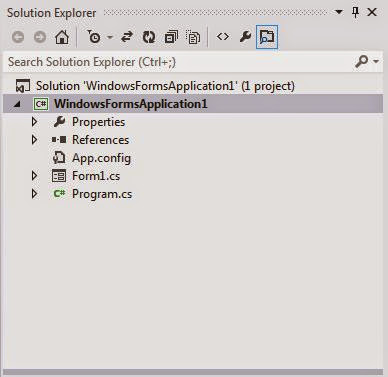Open Pending Changes Filter clock icon
This screenshot has height=377, width=388.
pyautogui.click(x=94, y=37)
